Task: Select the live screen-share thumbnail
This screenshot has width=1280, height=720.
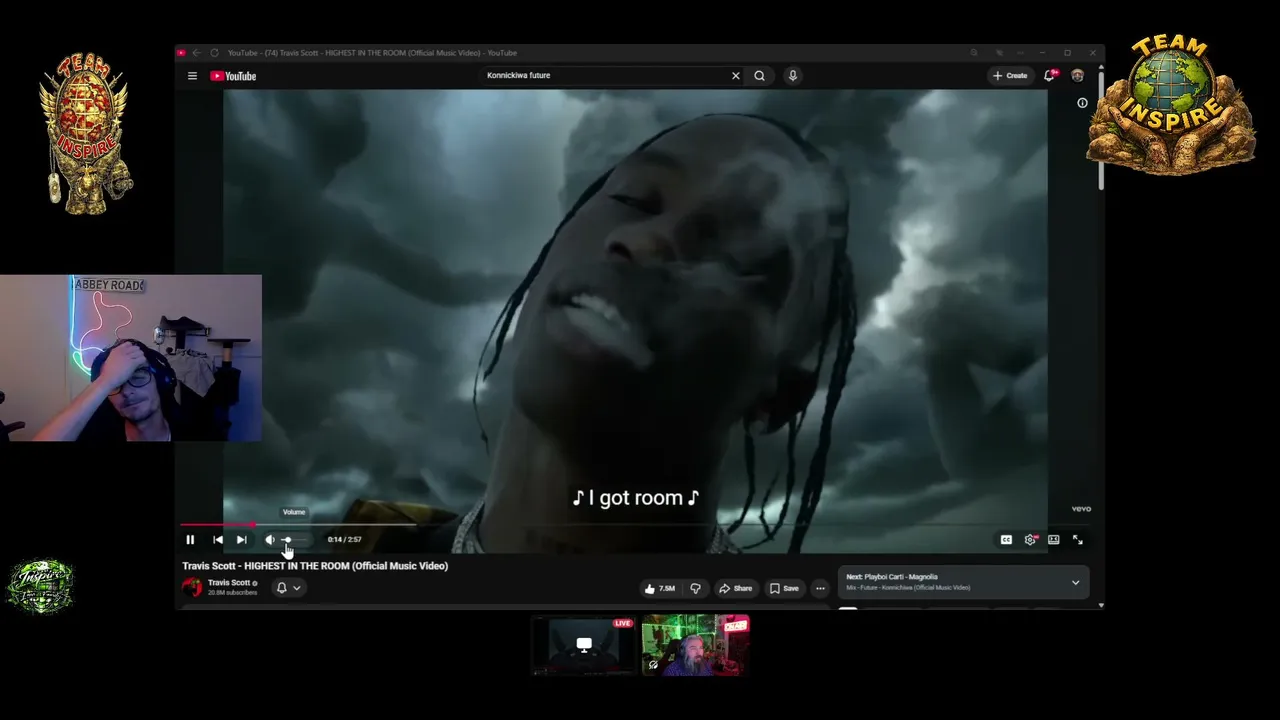Action: click(584, 645)
